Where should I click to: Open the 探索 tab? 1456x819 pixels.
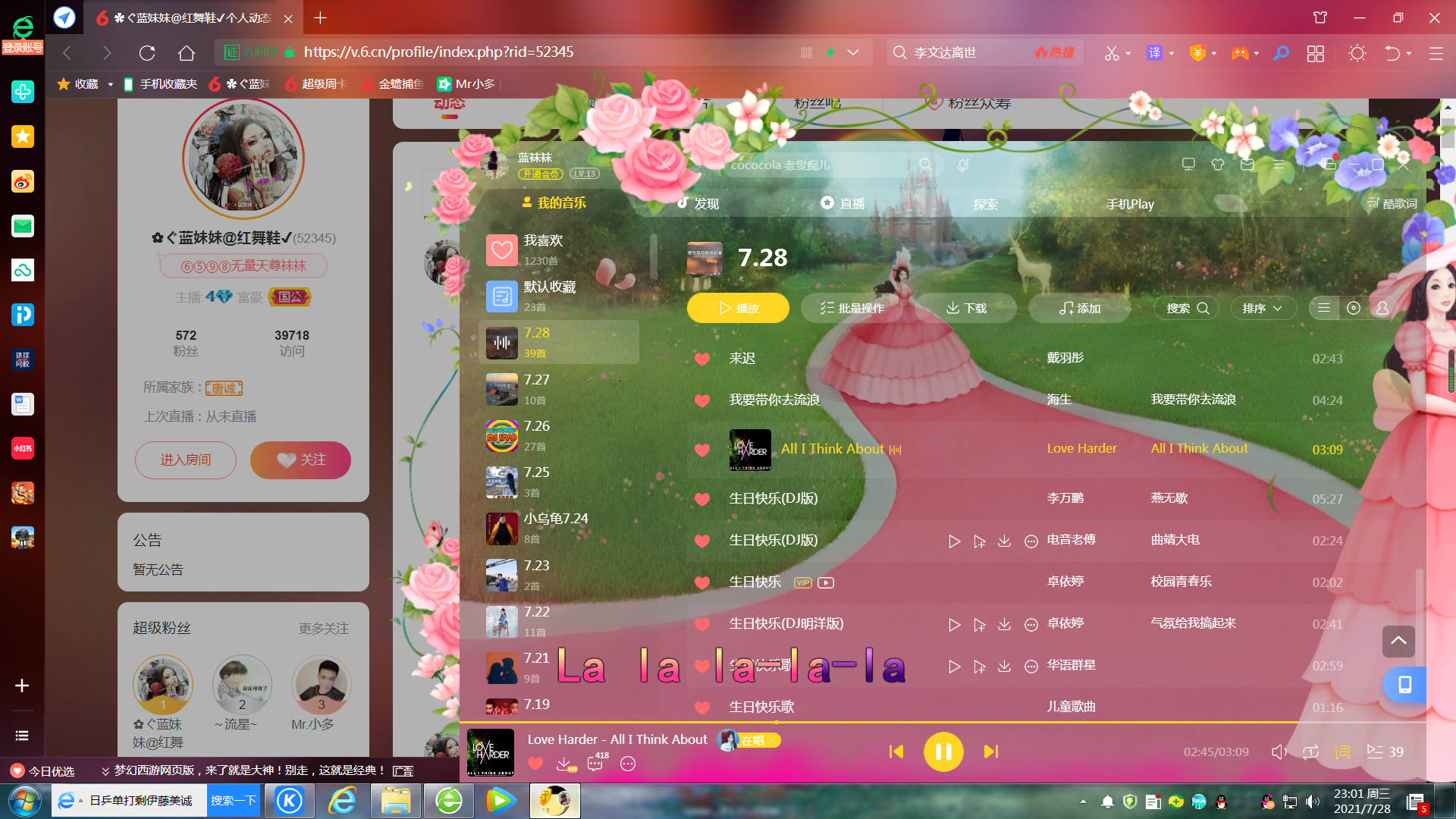tap(986, 204)
